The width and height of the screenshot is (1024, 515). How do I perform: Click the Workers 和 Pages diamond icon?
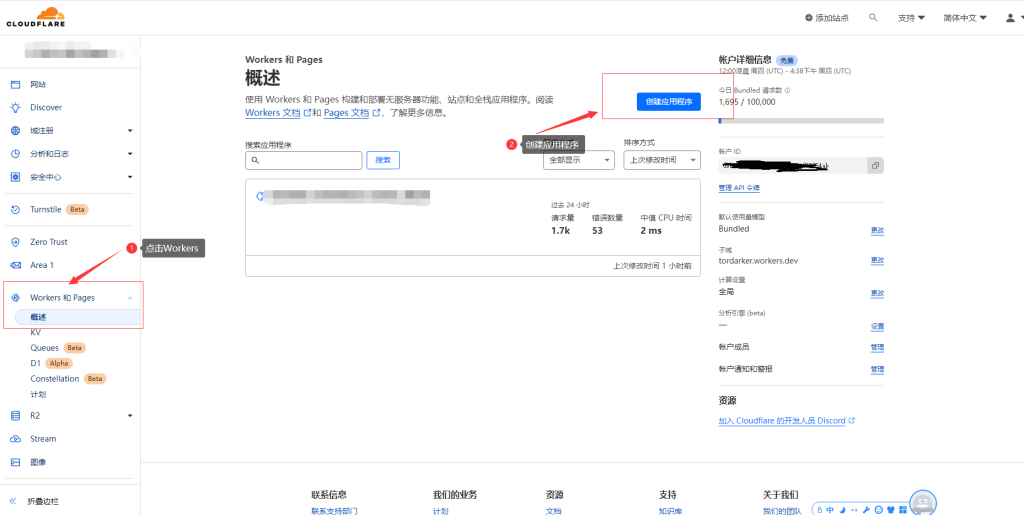pyautogui.click(x=16, y=298)
